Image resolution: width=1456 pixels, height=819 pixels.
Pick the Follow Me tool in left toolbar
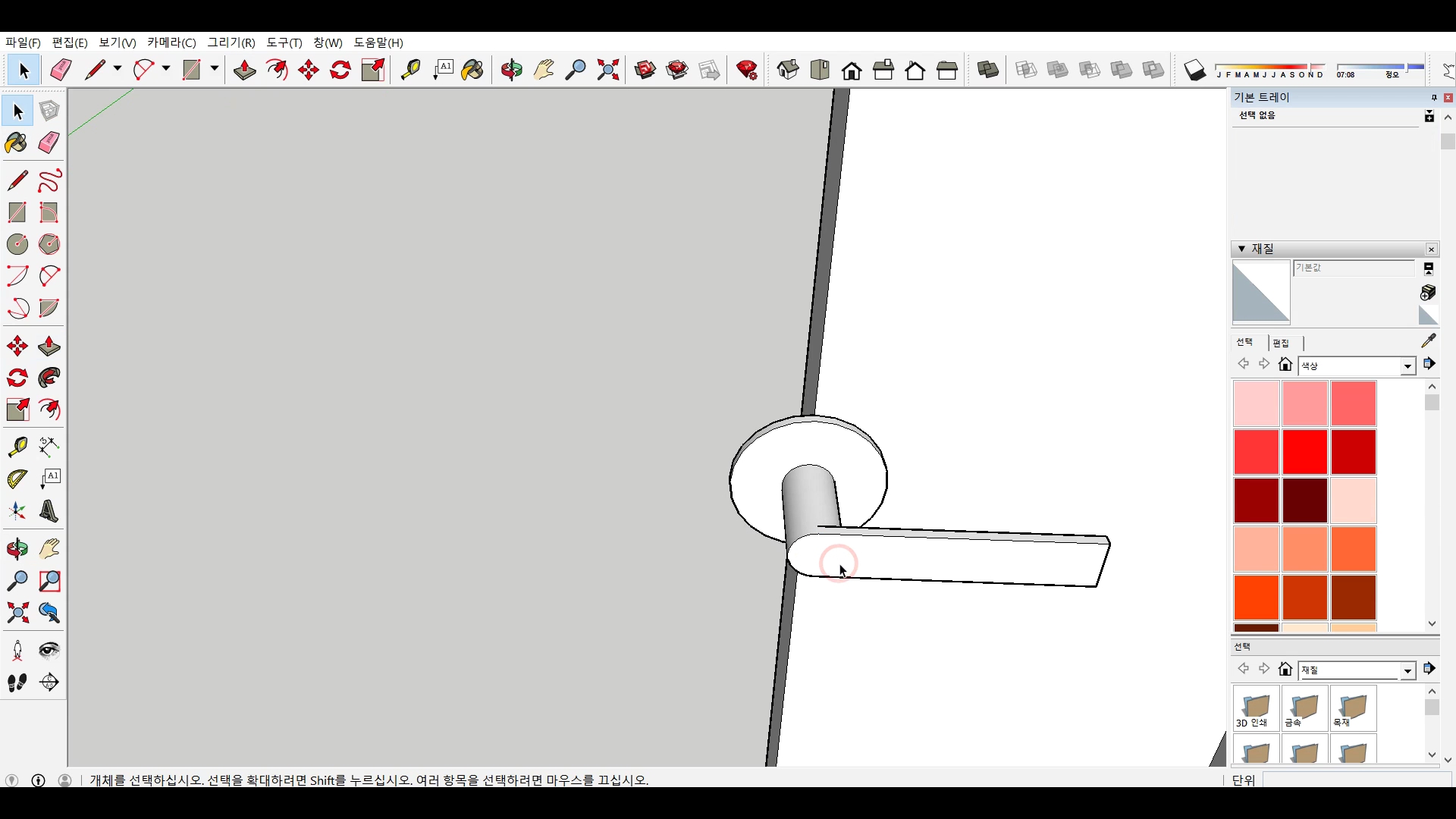tap(49, 378)
